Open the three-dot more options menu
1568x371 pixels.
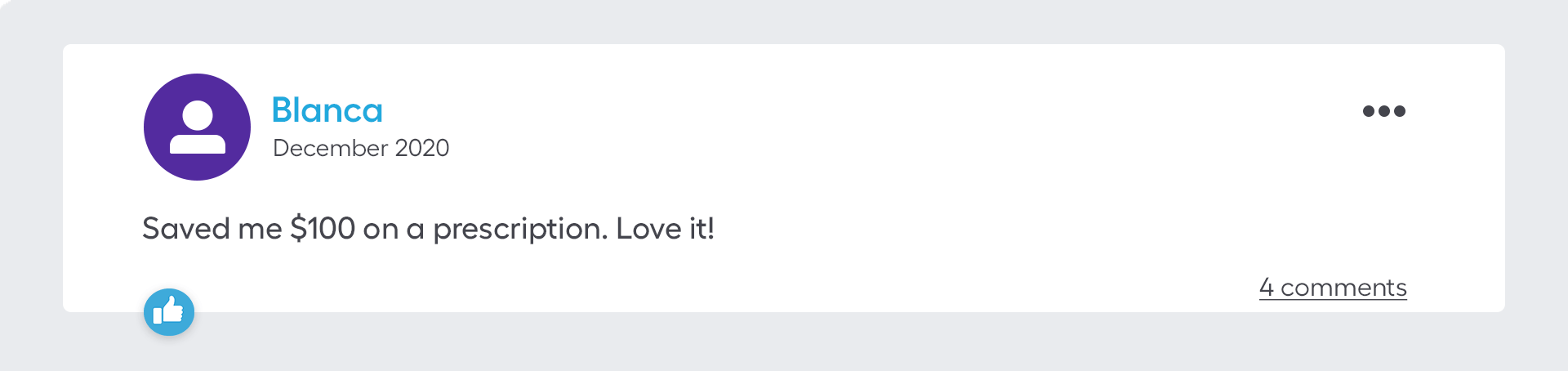pyautogui.click(x=1383, y=111)
